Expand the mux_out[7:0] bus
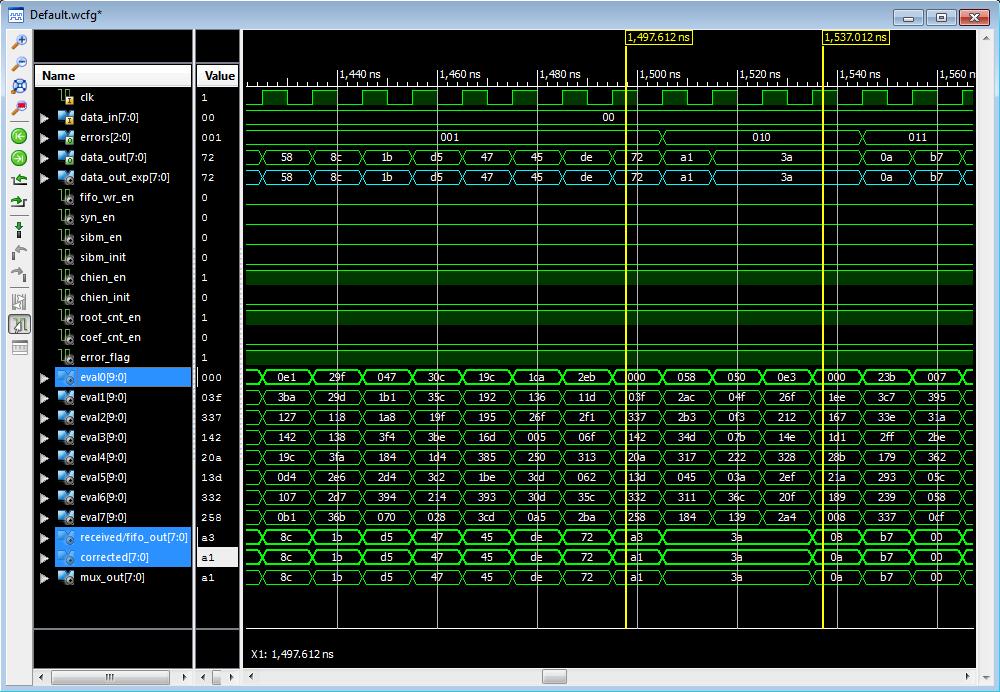The width and height of the screenshot is (1000, 692). [44, 578]
